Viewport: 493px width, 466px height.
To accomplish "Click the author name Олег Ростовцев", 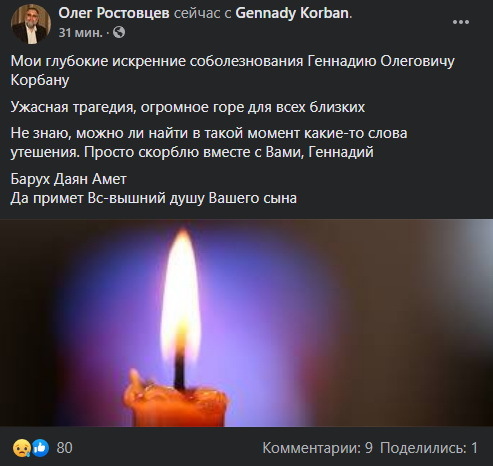I will [114, 13].
